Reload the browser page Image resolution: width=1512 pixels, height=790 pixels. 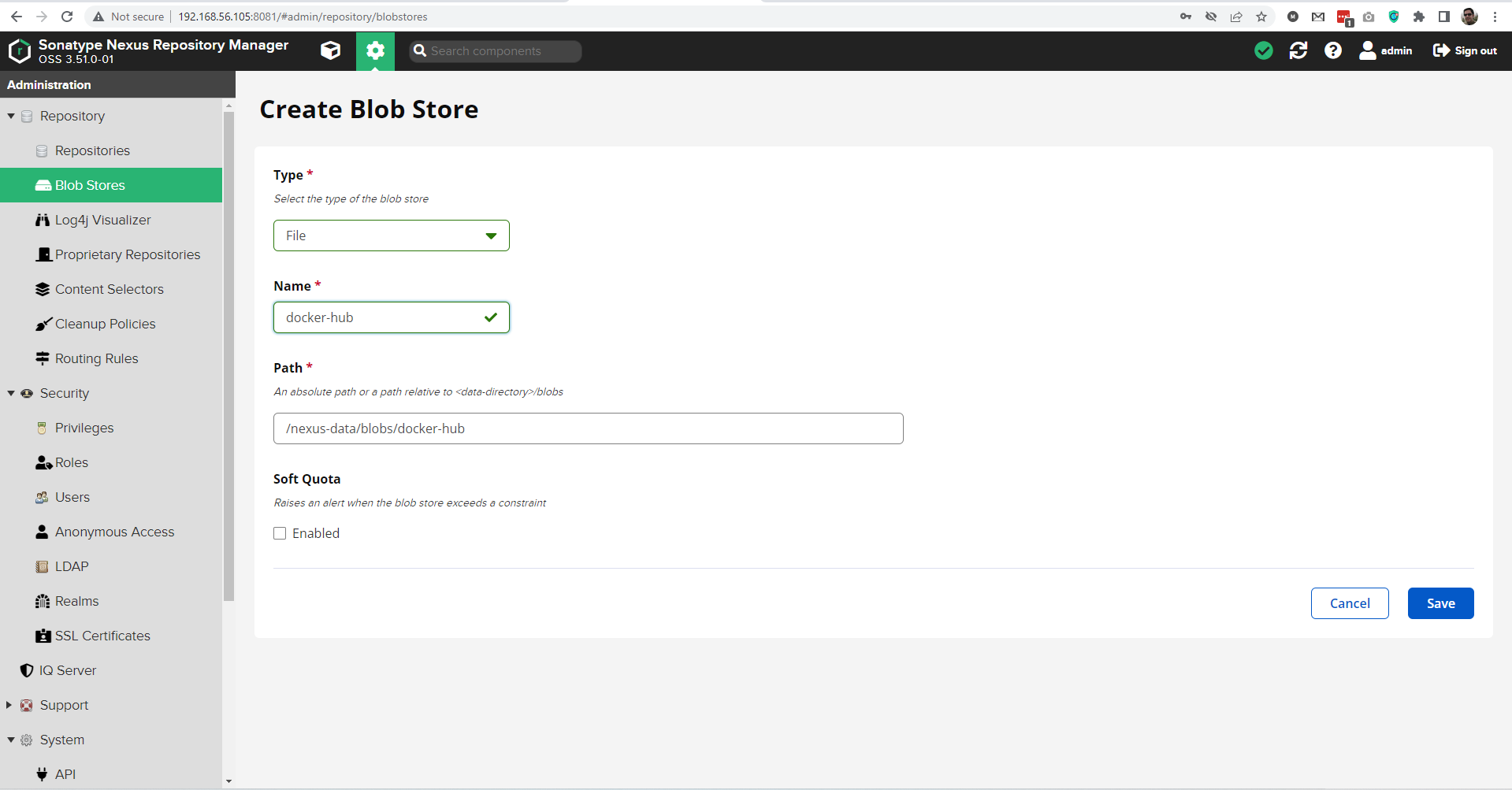point(67,17)
